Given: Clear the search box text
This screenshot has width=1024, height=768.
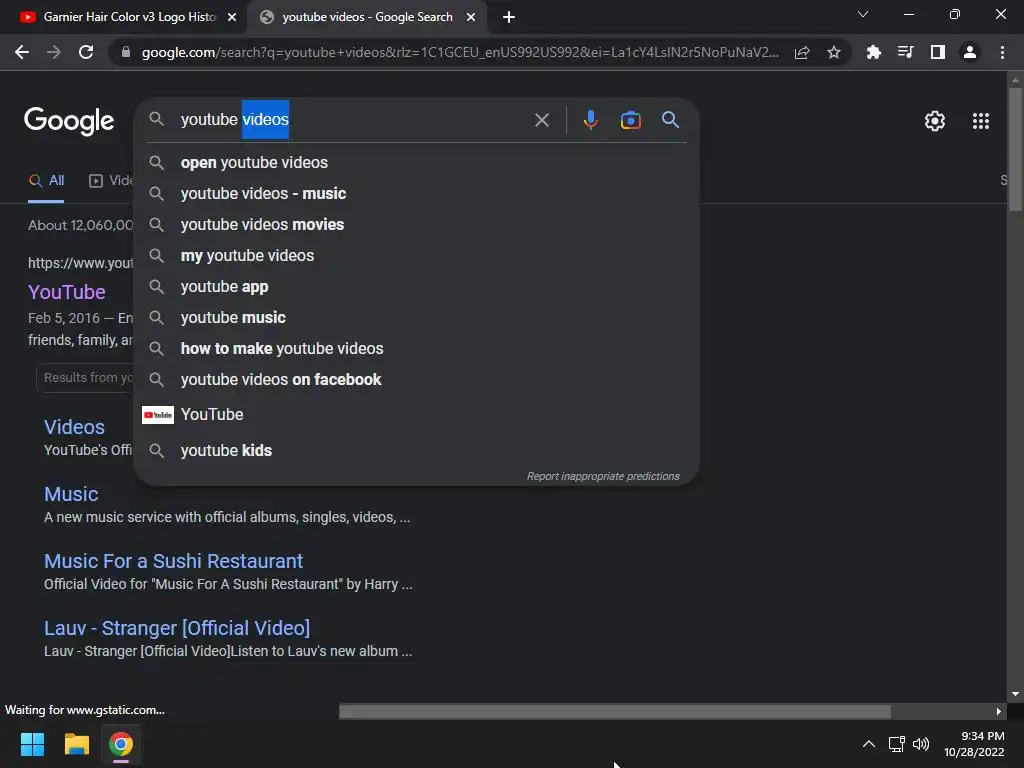Looking at the screenshot, I should coord(542,120).
